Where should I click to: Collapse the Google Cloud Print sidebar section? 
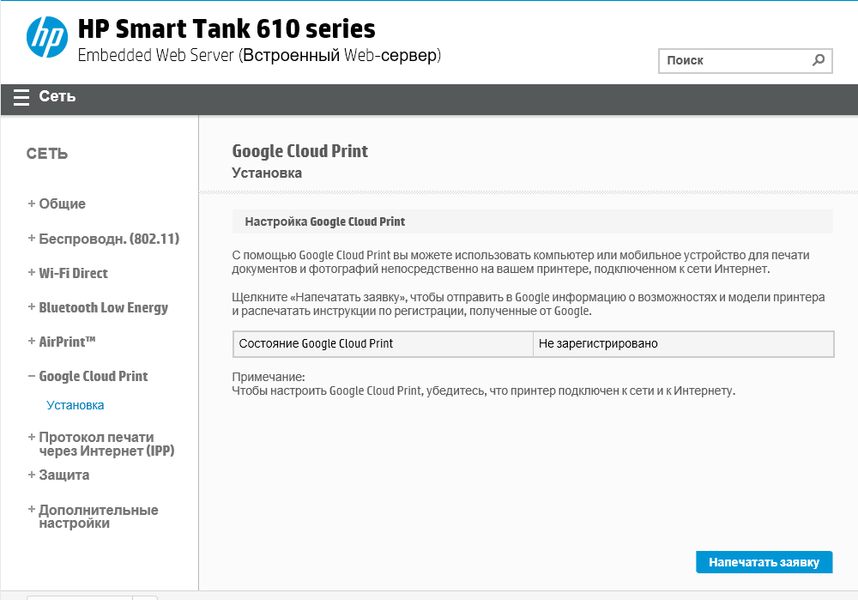(x=93, y=377)
